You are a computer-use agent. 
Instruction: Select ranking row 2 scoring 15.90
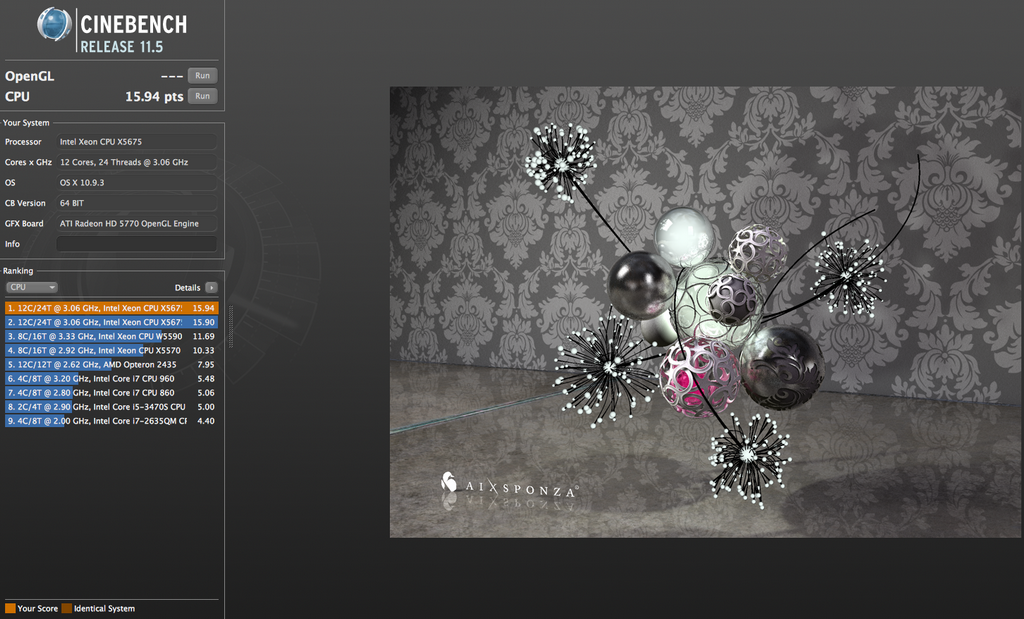111,322
